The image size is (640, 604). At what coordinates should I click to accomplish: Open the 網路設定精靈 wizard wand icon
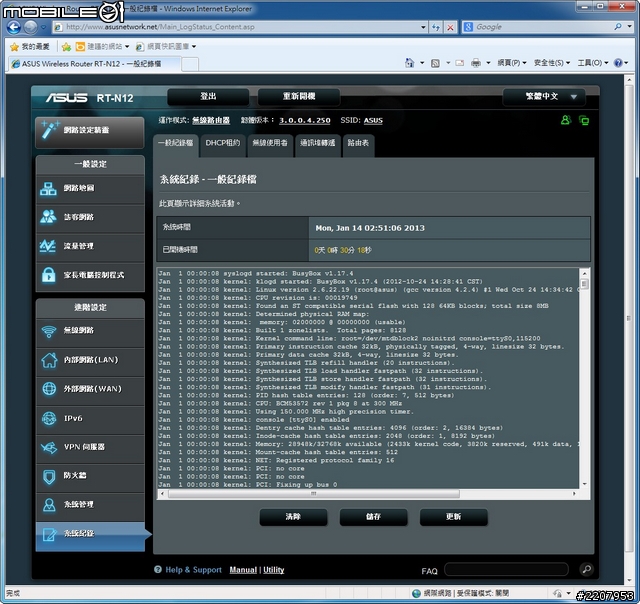49,130
